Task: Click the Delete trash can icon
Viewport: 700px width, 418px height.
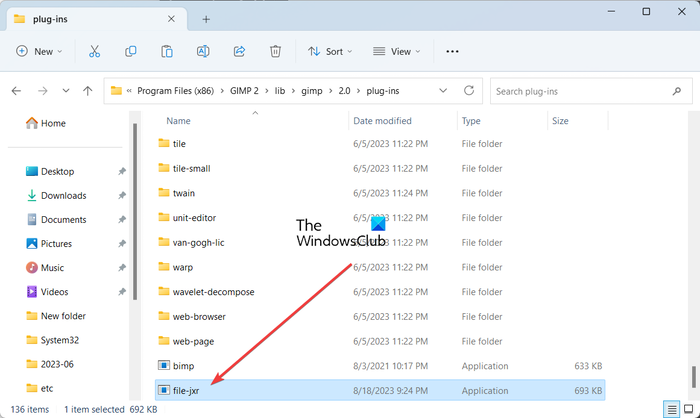Action: [275, 51]
